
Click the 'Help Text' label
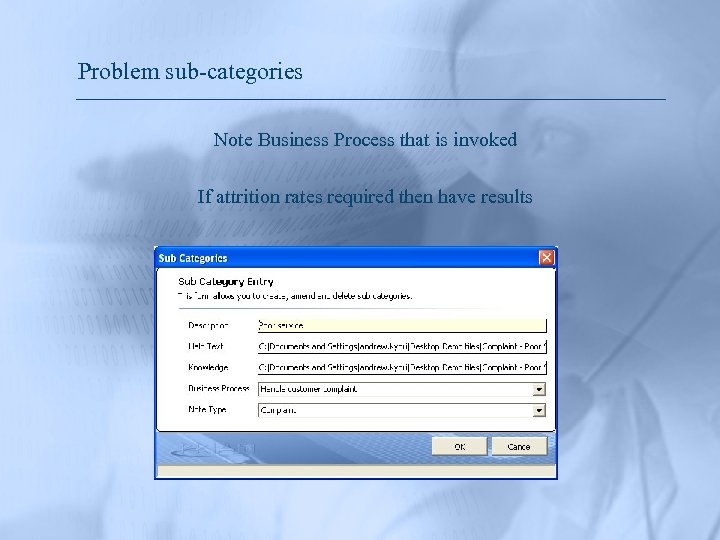(x=206, y=346)
